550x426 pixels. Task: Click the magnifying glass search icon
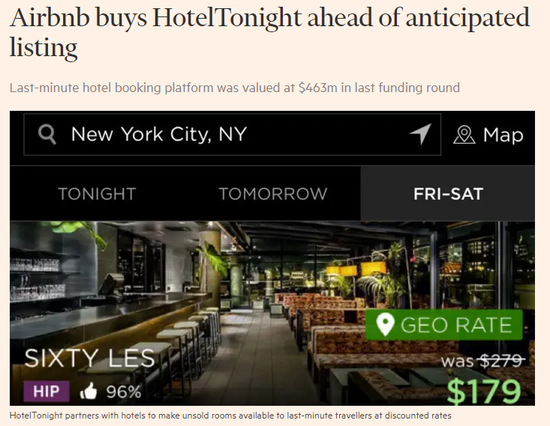click(47, 134)
